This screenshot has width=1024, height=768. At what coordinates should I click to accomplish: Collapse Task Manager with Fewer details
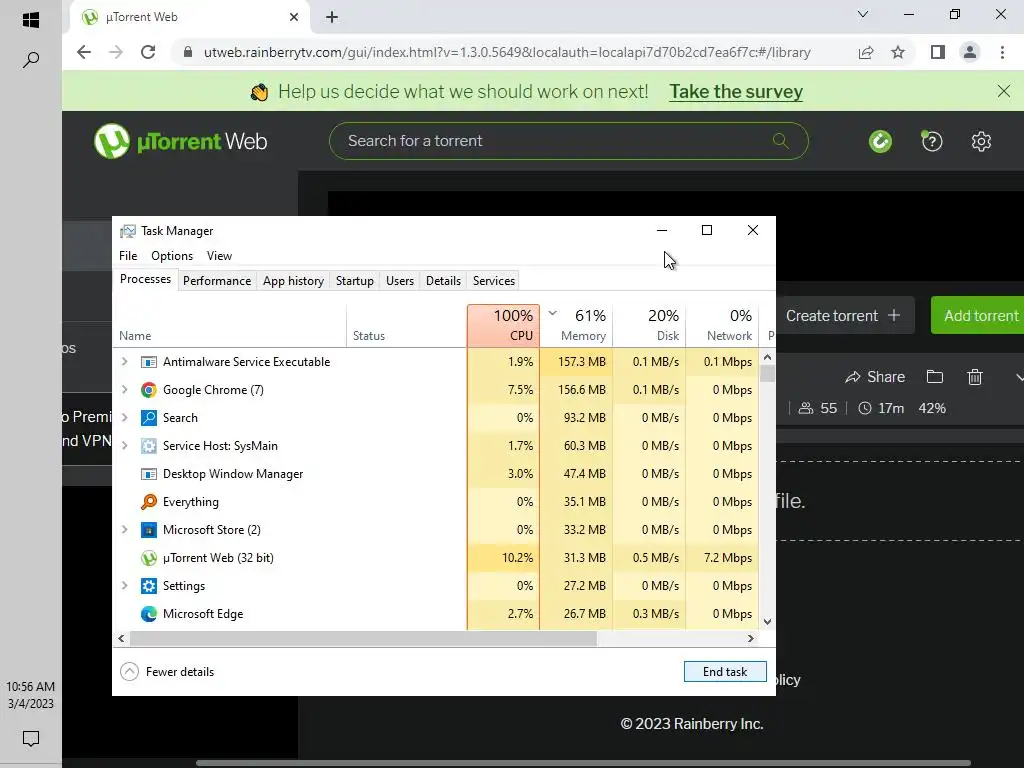[x=167, y=671]
